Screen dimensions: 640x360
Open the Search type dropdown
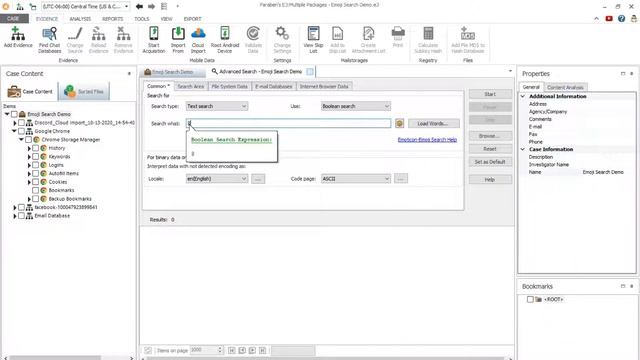pyautogui.click(x=217, y=106)
